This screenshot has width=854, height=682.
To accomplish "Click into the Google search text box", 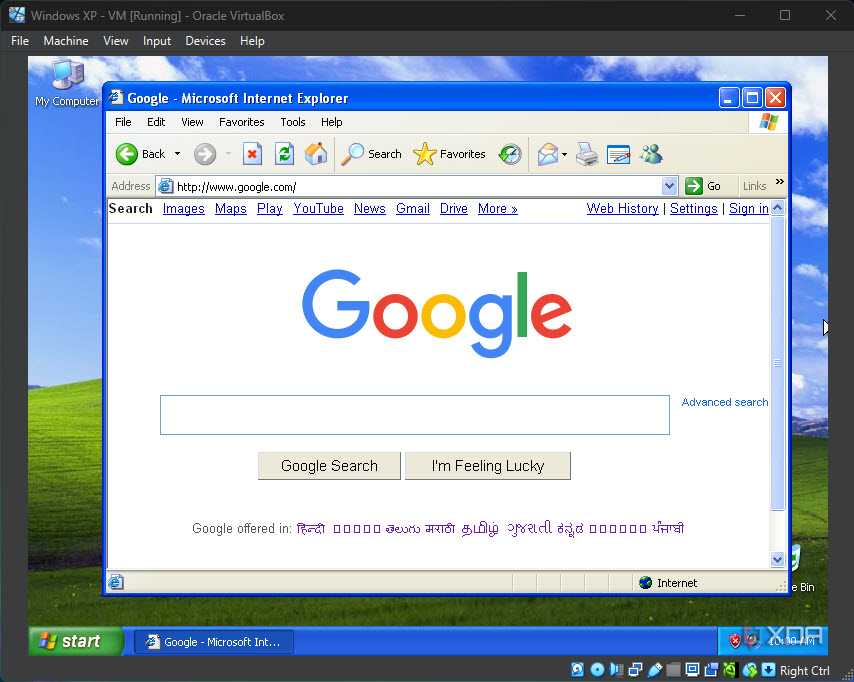I will [x=415, y=415].
